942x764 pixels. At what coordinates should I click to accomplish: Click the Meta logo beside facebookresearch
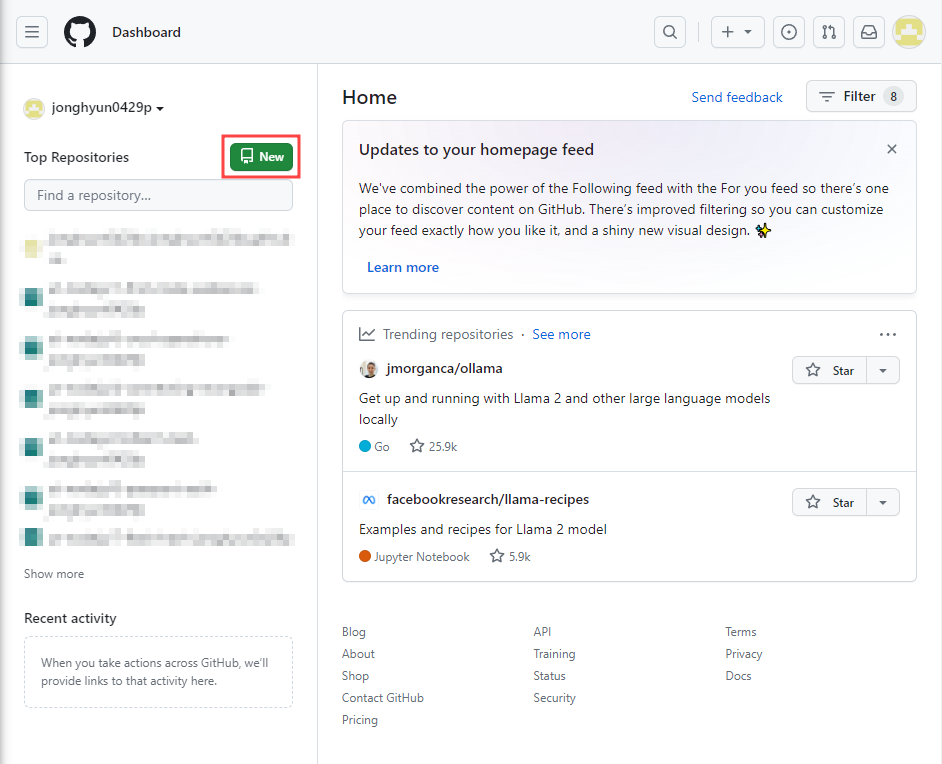pyautogui.click(x=368, y=500)
